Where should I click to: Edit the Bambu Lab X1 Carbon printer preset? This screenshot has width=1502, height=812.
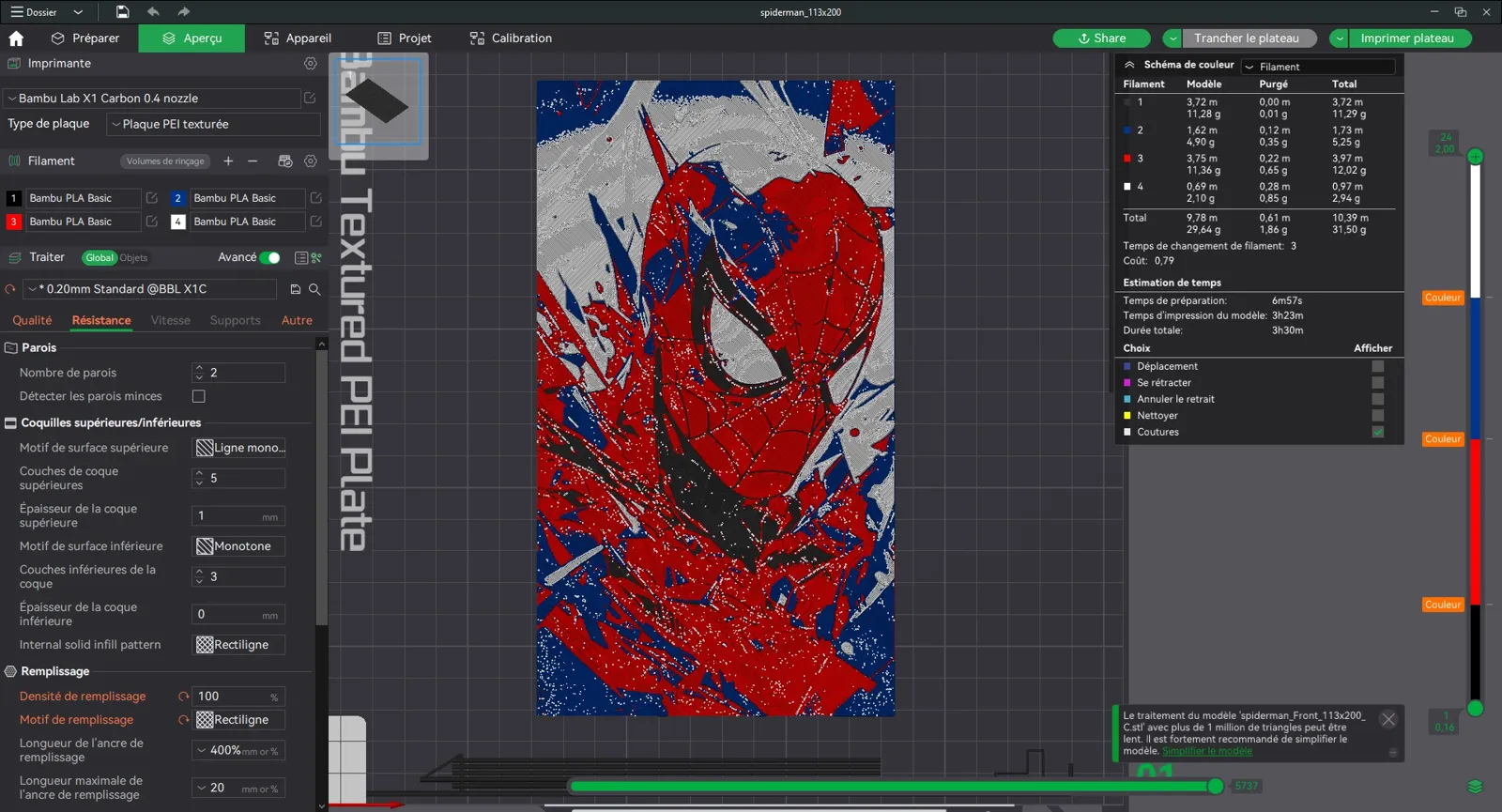tap(310, 99)
